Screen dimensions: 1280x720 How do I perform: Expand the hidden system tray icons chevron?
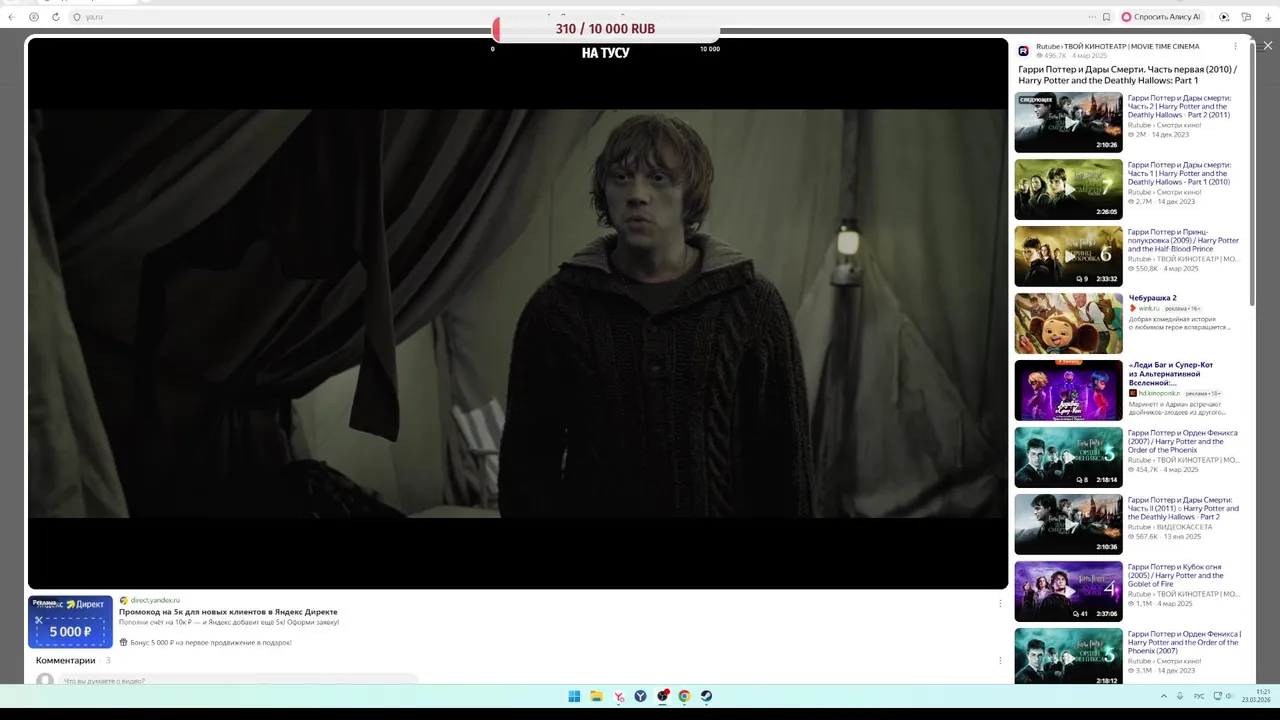[1163, 696]
